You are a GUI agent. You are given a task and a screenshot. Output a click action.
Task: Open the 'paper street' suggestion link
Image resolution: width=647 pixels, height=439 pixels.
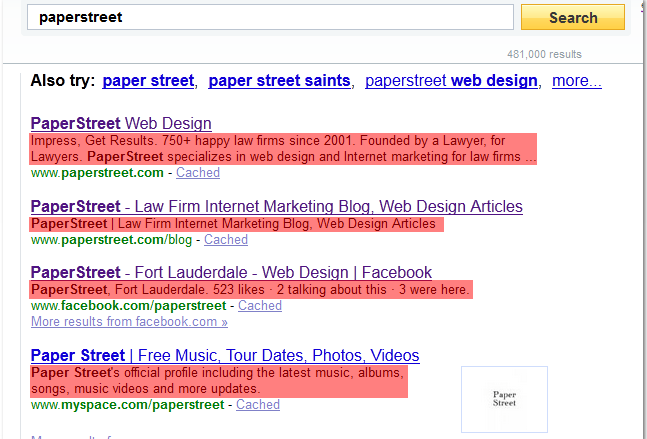[x=148, y=80]
